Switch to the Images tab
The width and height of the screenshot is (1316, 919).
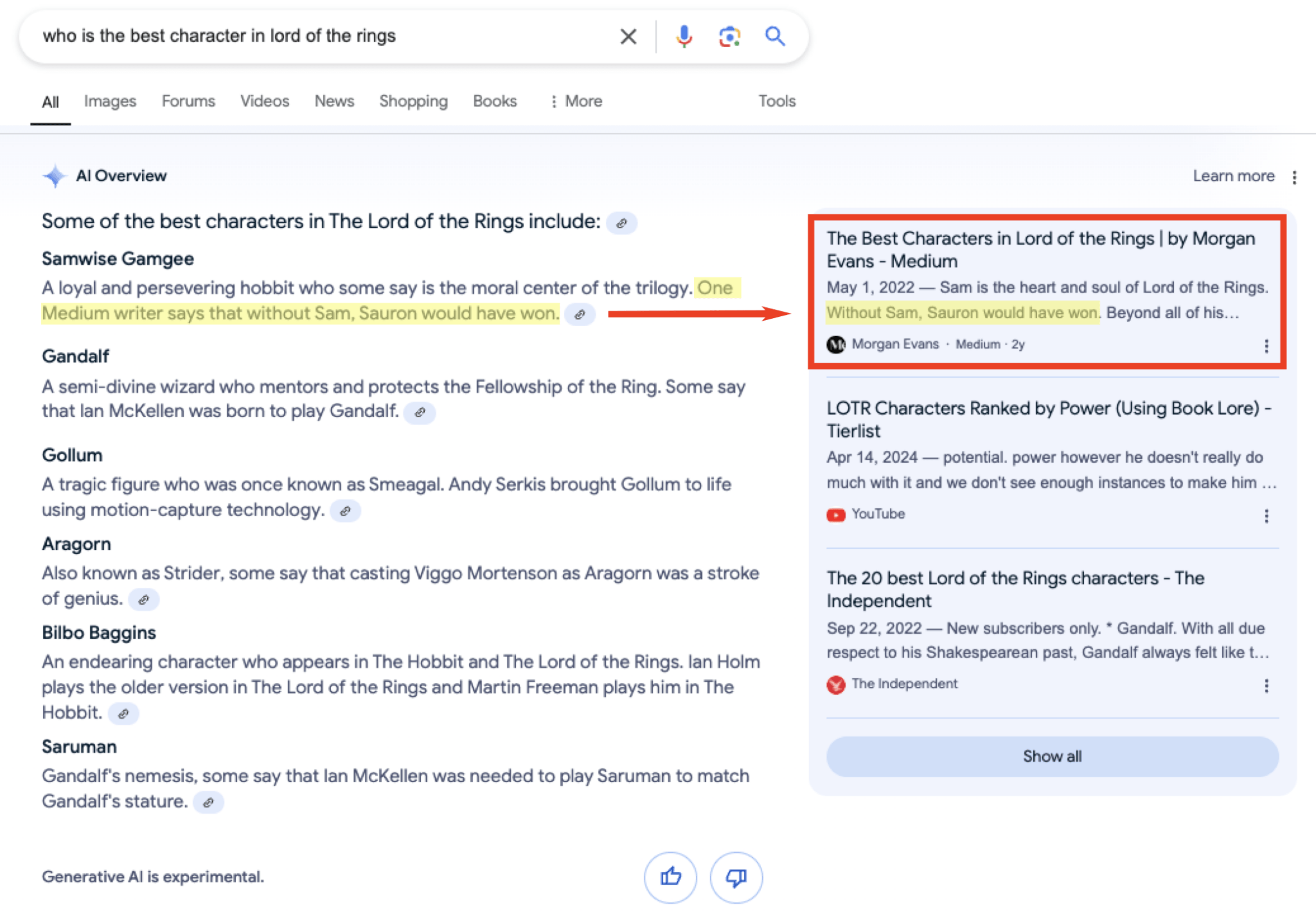(x=110, y=102)
